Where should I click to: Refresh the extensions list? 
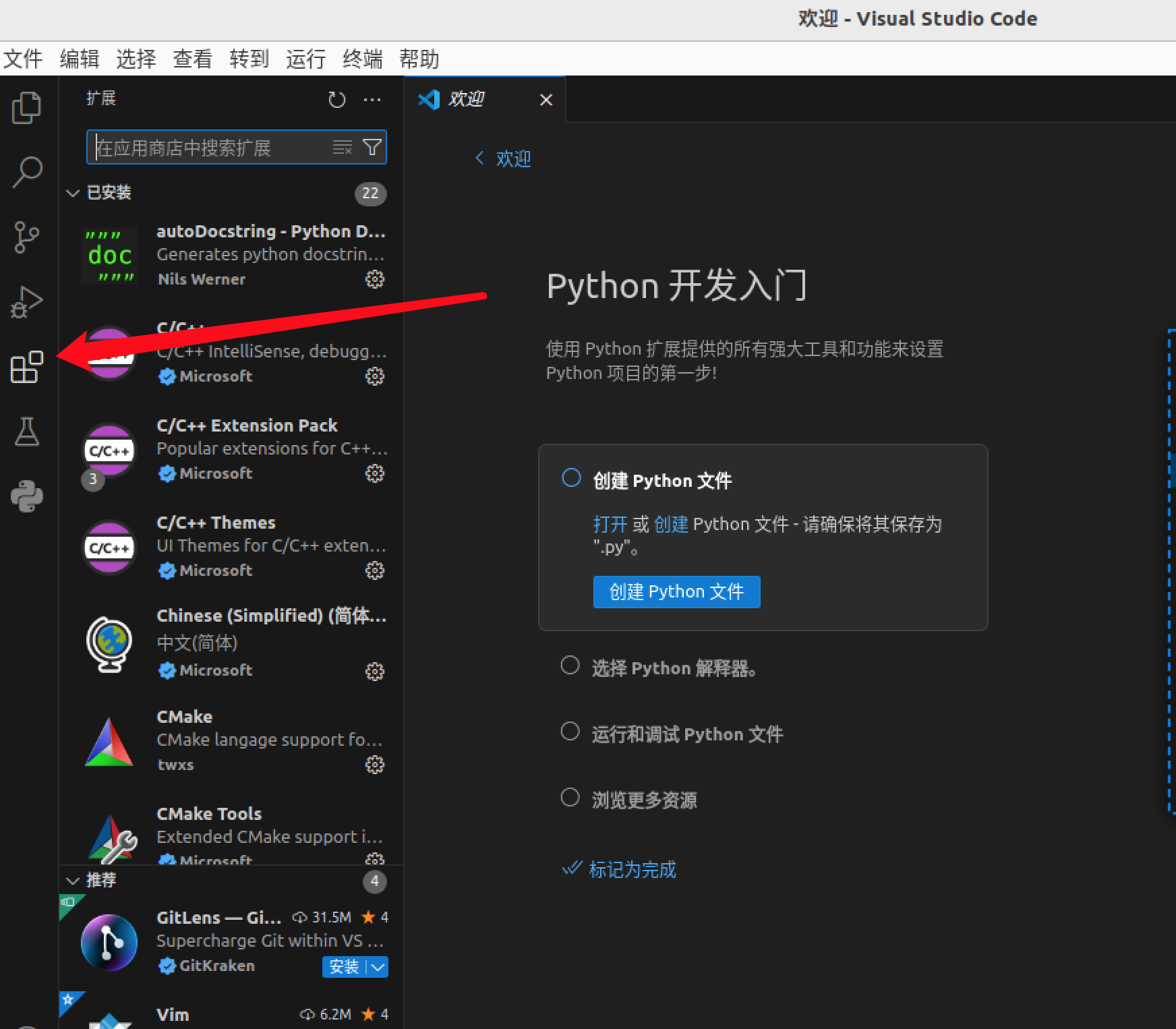pos(336,100)
